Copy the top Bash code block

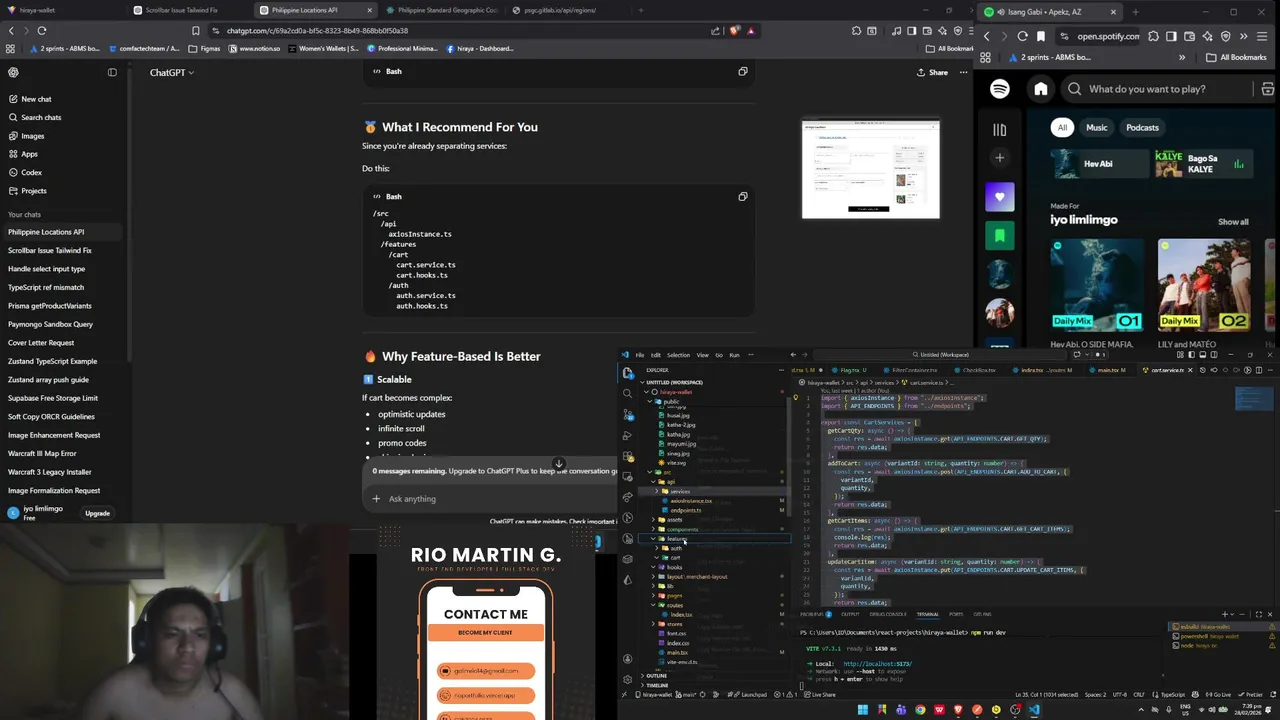point(742,72)
